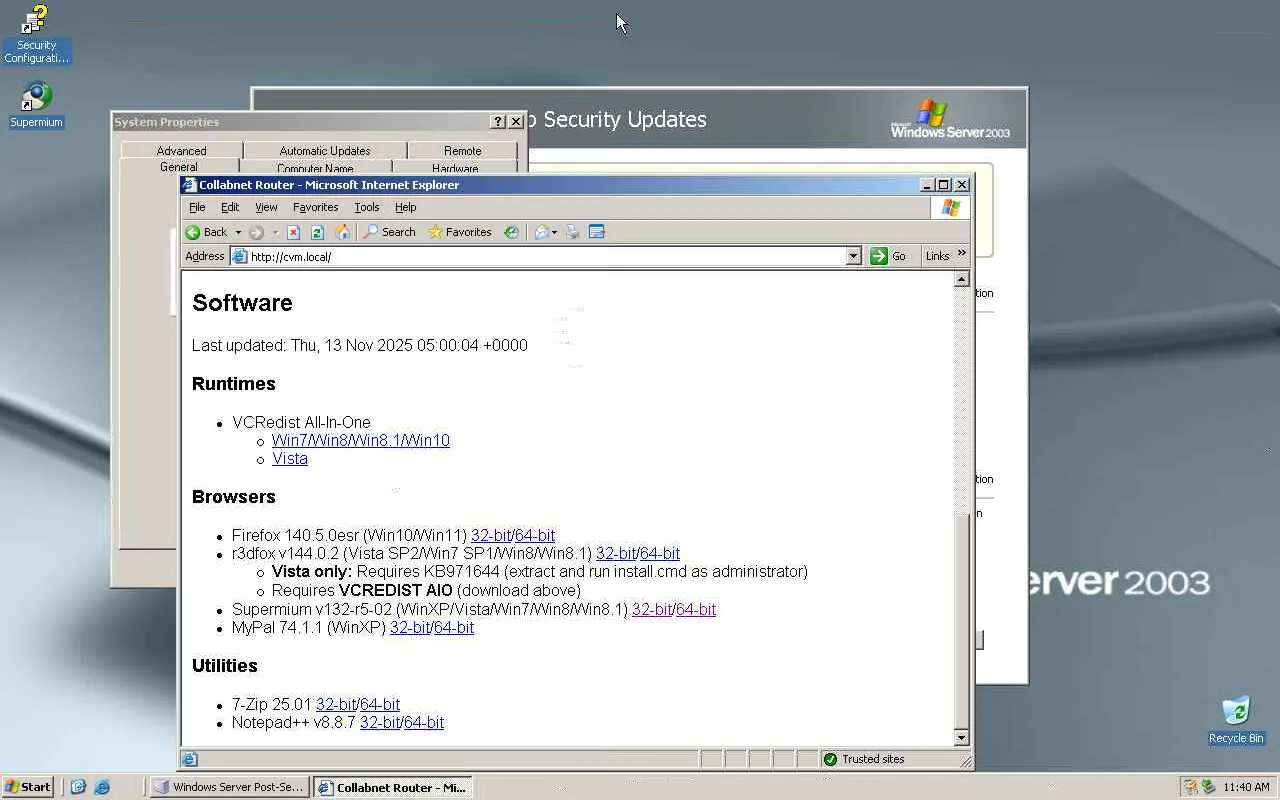1280x800 pixels.
Task: Go back using the Back arrow button
Action: [x=207, y=232]
